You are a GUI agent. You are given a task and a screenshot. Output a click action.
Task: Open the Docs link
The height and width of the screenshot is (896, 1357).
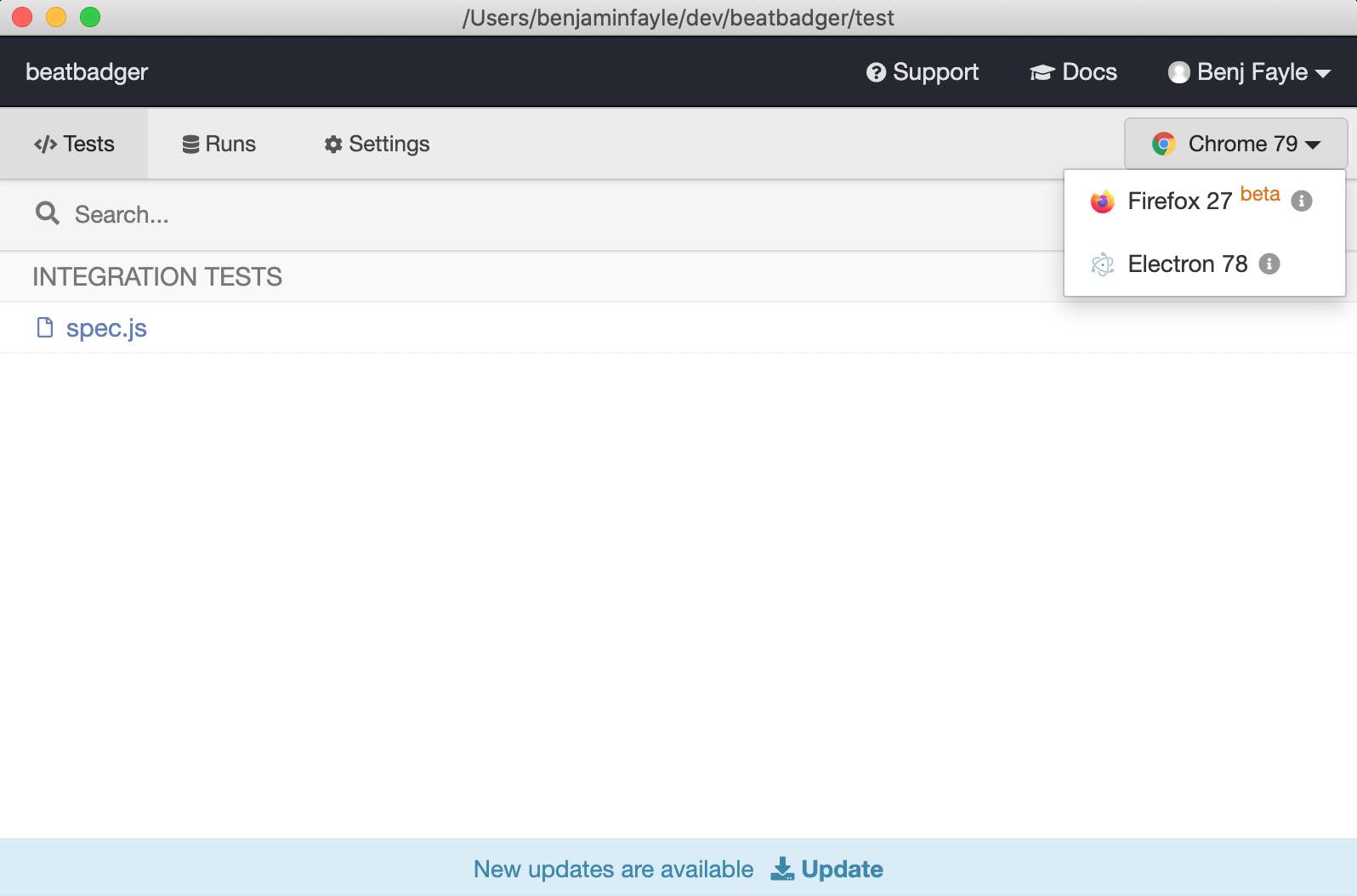[x=1073, y=72]
